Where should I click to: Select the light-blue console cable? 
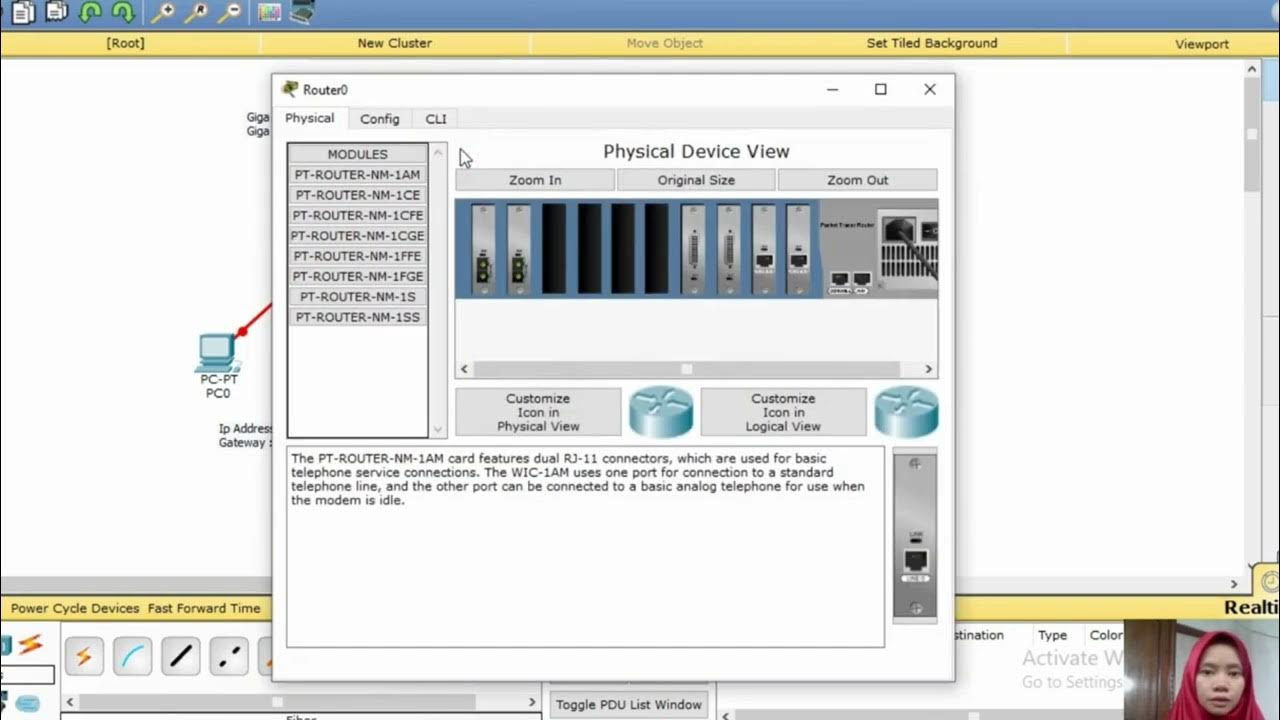click(x=132, y=656)
